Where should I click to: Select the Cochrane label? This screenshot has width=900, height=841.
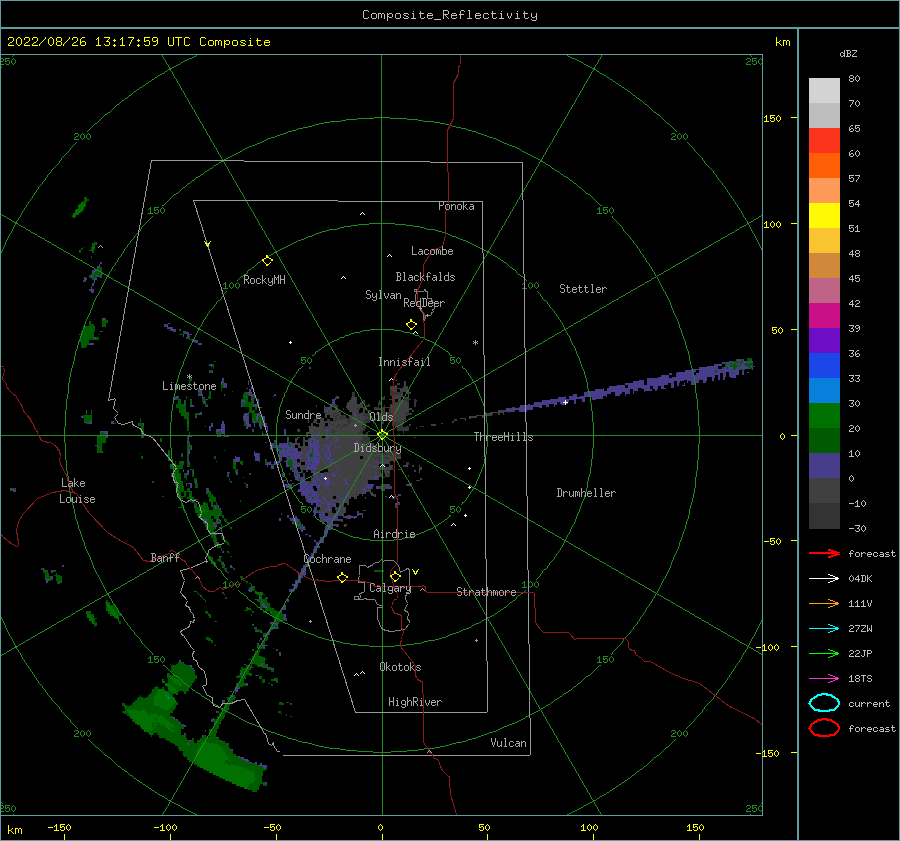[327, 559]
